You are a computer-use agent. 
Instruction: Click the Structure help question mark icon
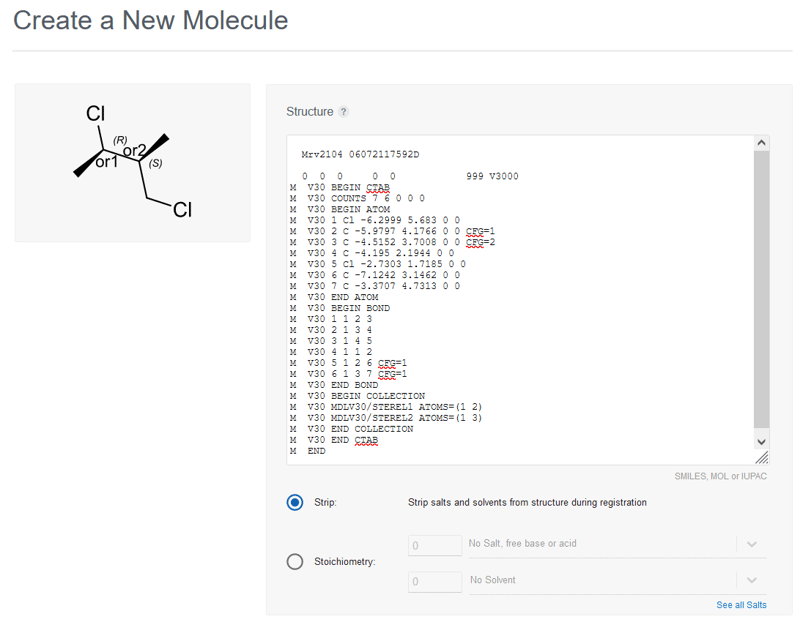tap(344, 112)
